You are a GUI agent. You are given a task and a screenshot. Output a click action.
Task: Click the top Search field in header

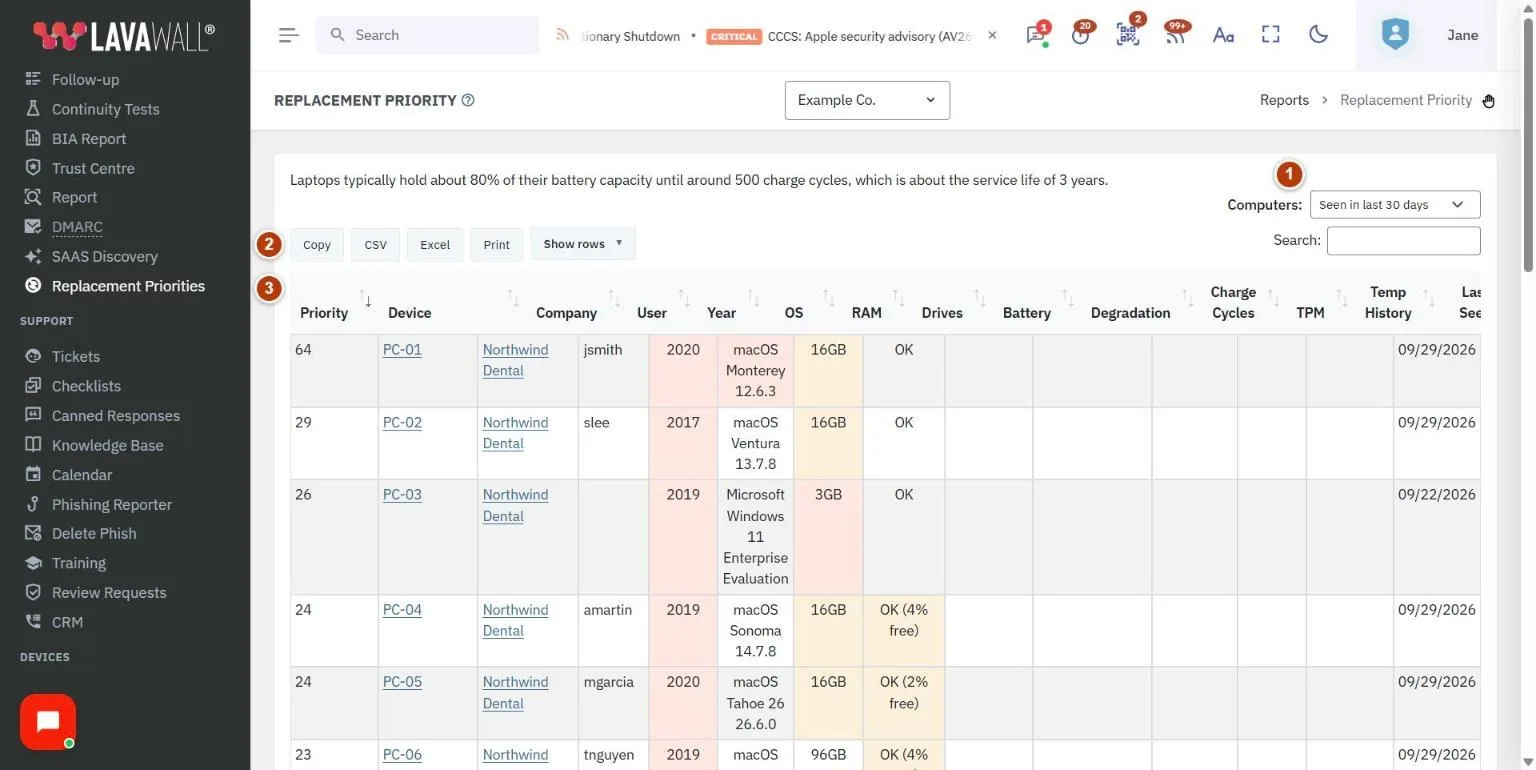click(428, 35)
